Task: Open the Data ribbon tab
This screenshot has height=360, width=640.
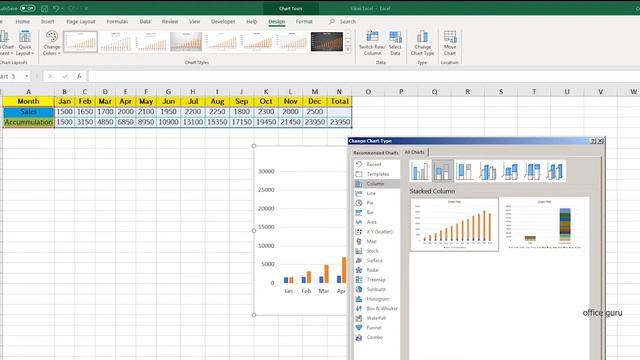Action: 145,21
